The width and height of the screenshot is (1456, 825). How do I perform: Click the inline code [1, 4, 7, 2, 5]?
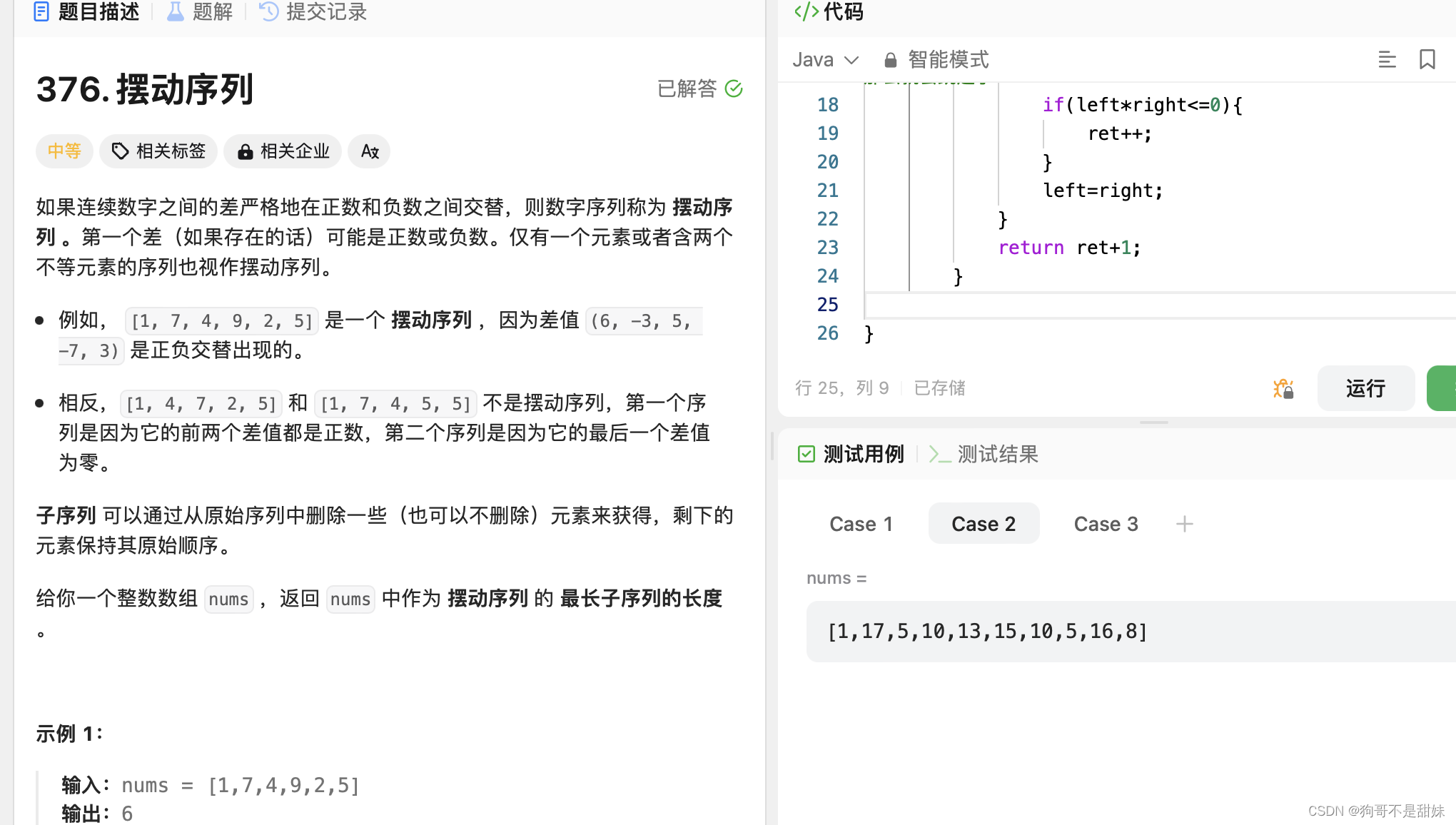point(201,404)
